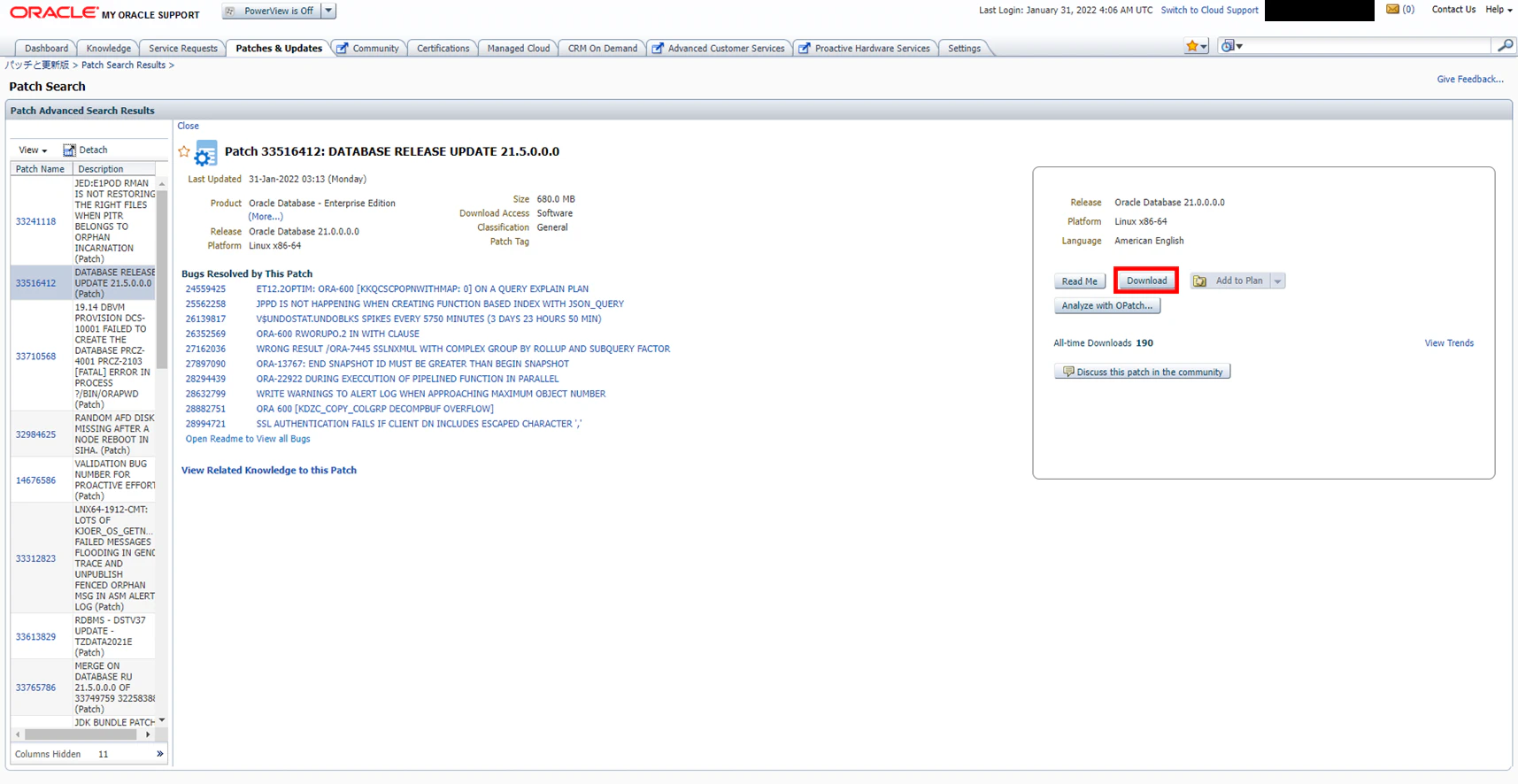Select patch 33312823 in results list
Screen dimensions: 1518x784
pyautogui.click(x=35, y=558)
